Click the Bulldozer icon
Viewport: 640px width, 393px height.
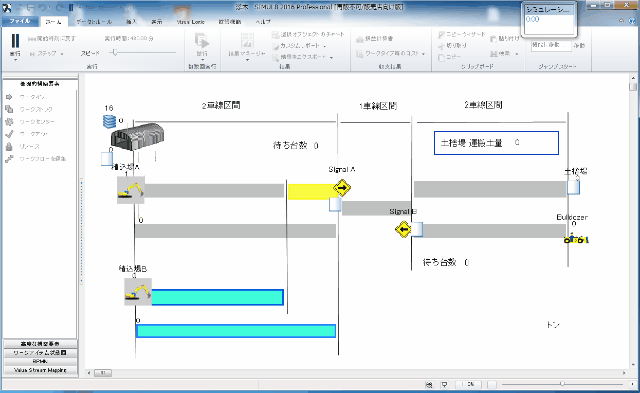point(576,238)
